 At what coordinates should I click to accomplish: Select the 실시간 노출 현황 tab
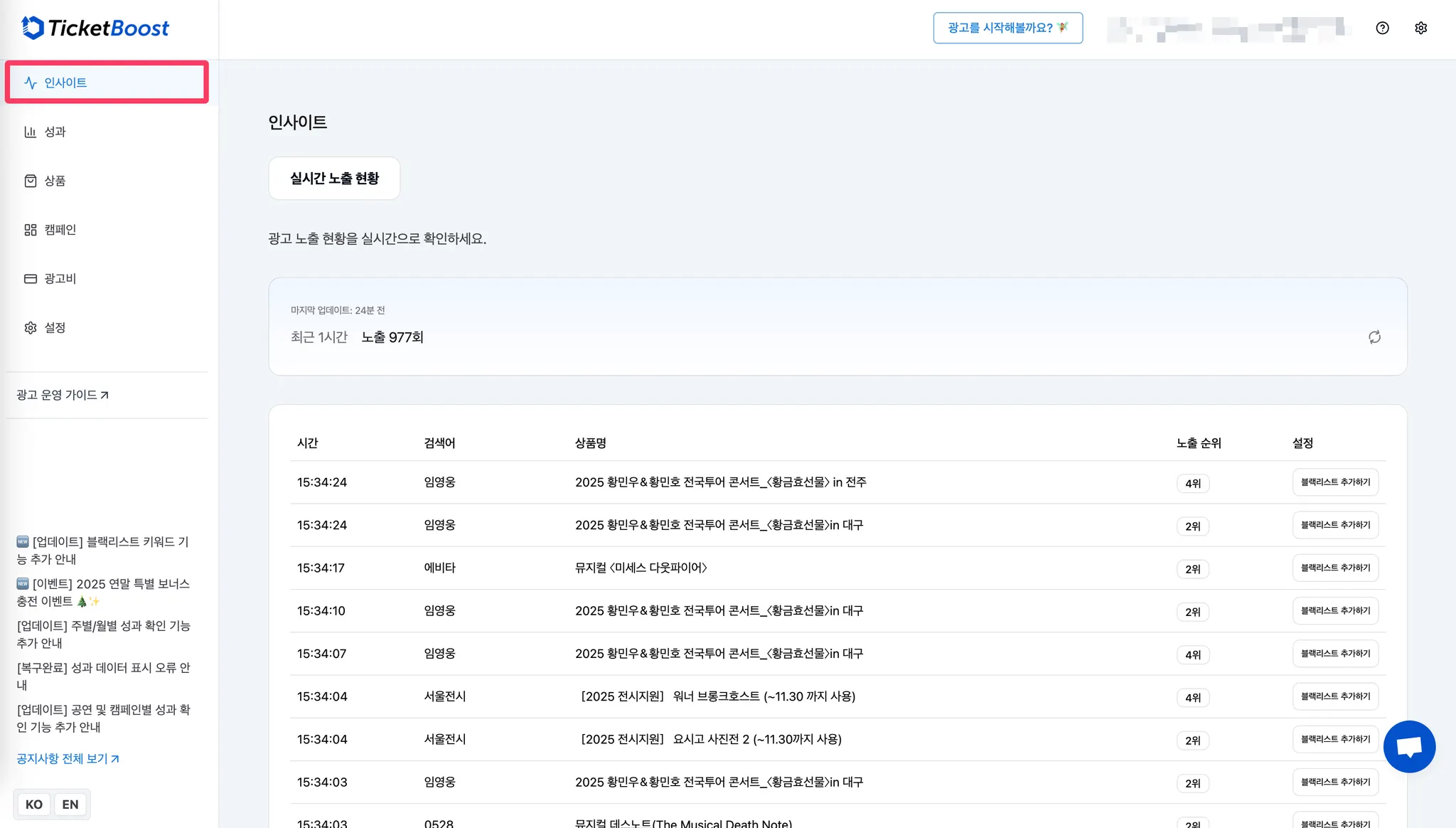coord(334,179)
